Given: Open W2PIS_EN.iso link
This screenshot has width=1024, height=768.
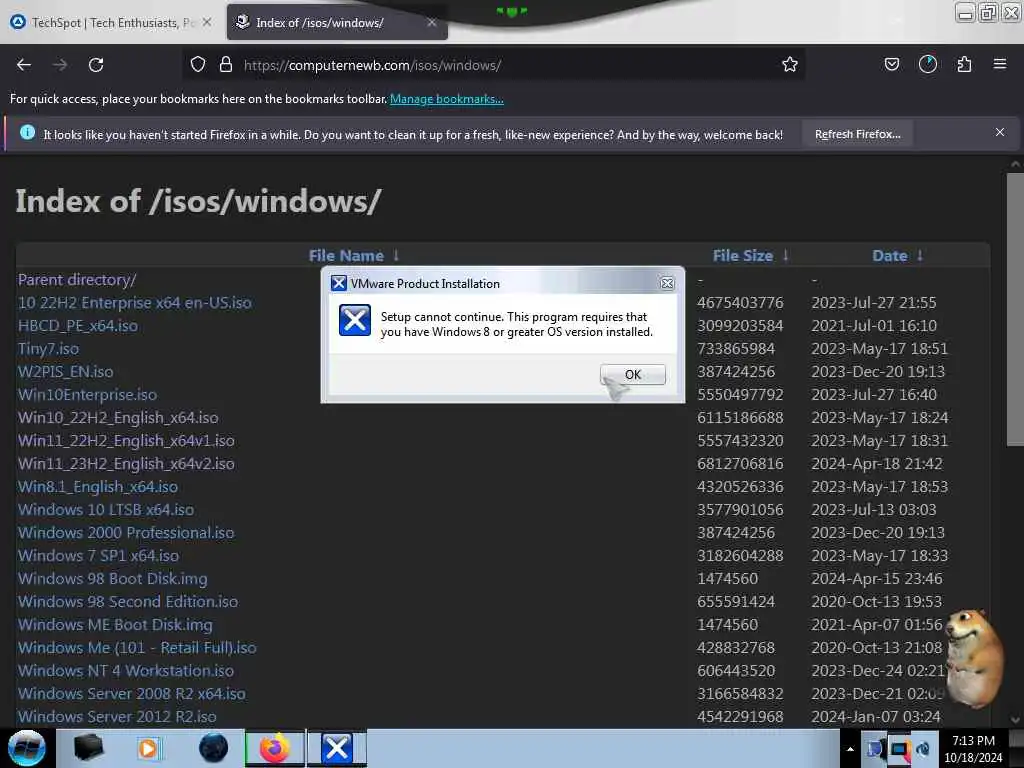Looking at the screenshot, I should (x=65, y=372).
